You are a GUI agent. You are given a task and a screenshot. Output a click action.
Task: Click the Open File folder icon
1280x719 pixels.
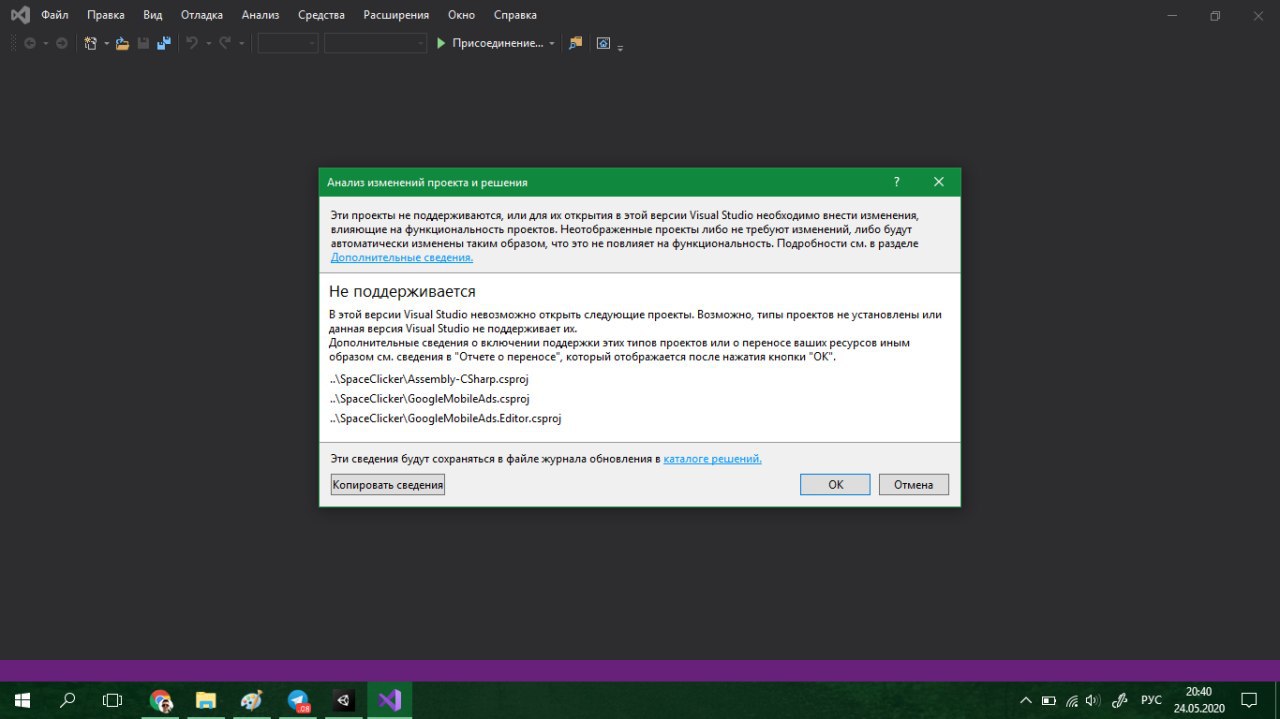pos(123,43)
